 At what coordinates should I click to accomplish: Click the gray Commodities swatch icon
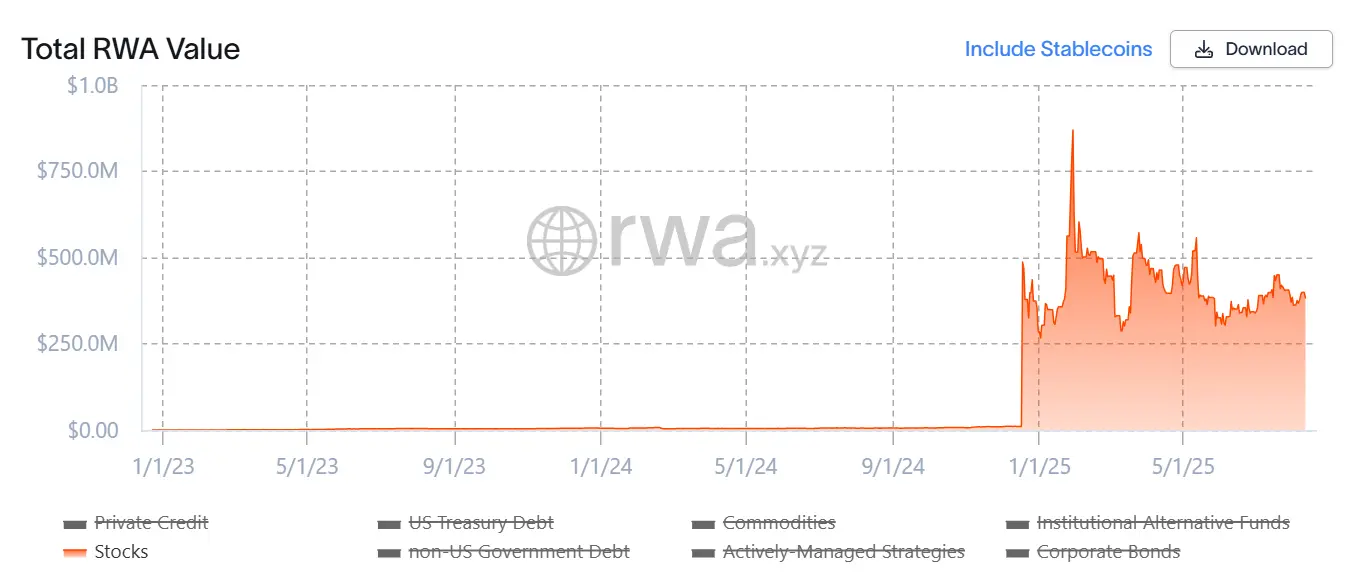(703, 524)
